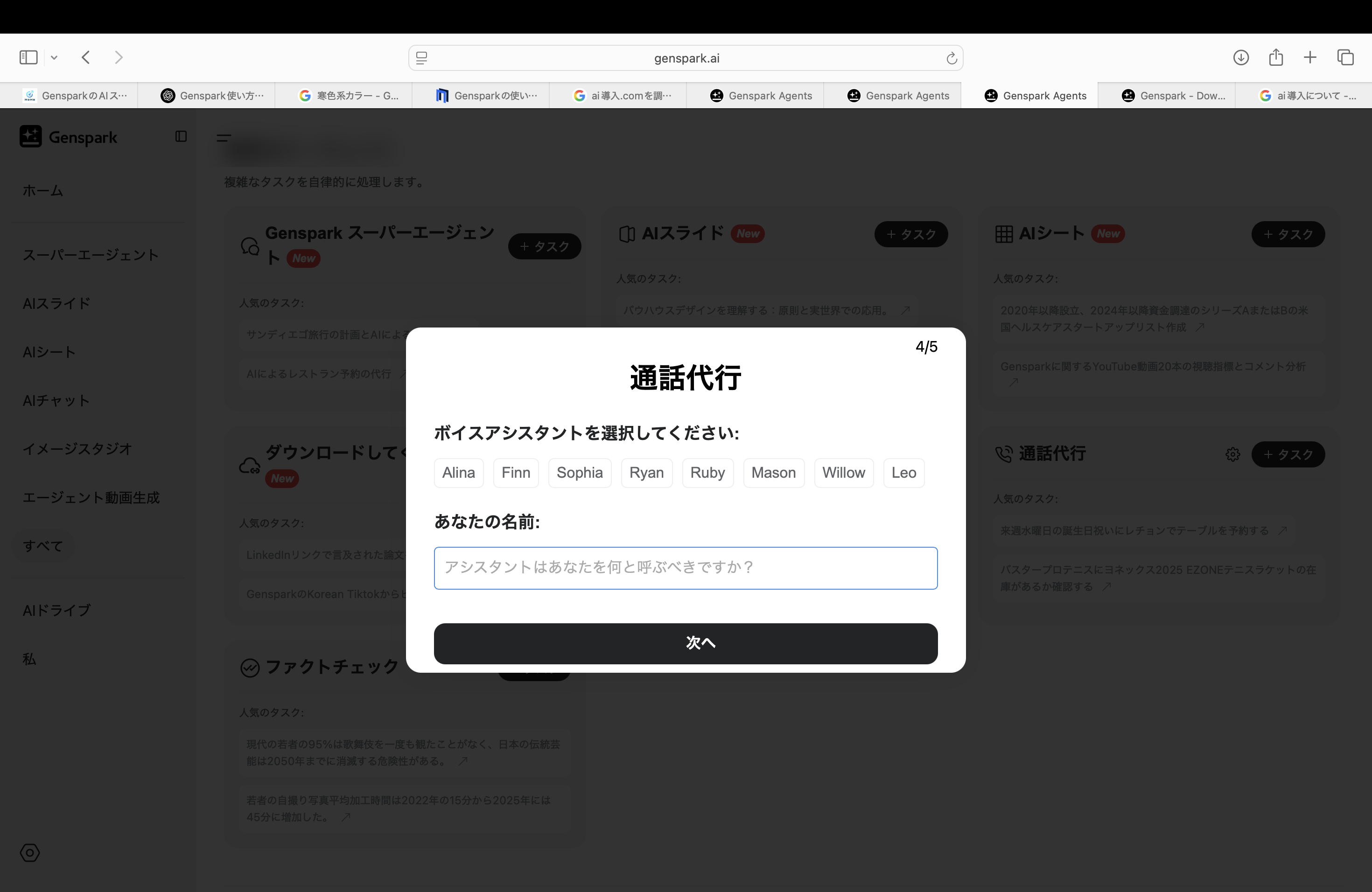The image size is (1372, 892).
Task: Click the ファクトチェック check icon
Action: click(250, 669)
